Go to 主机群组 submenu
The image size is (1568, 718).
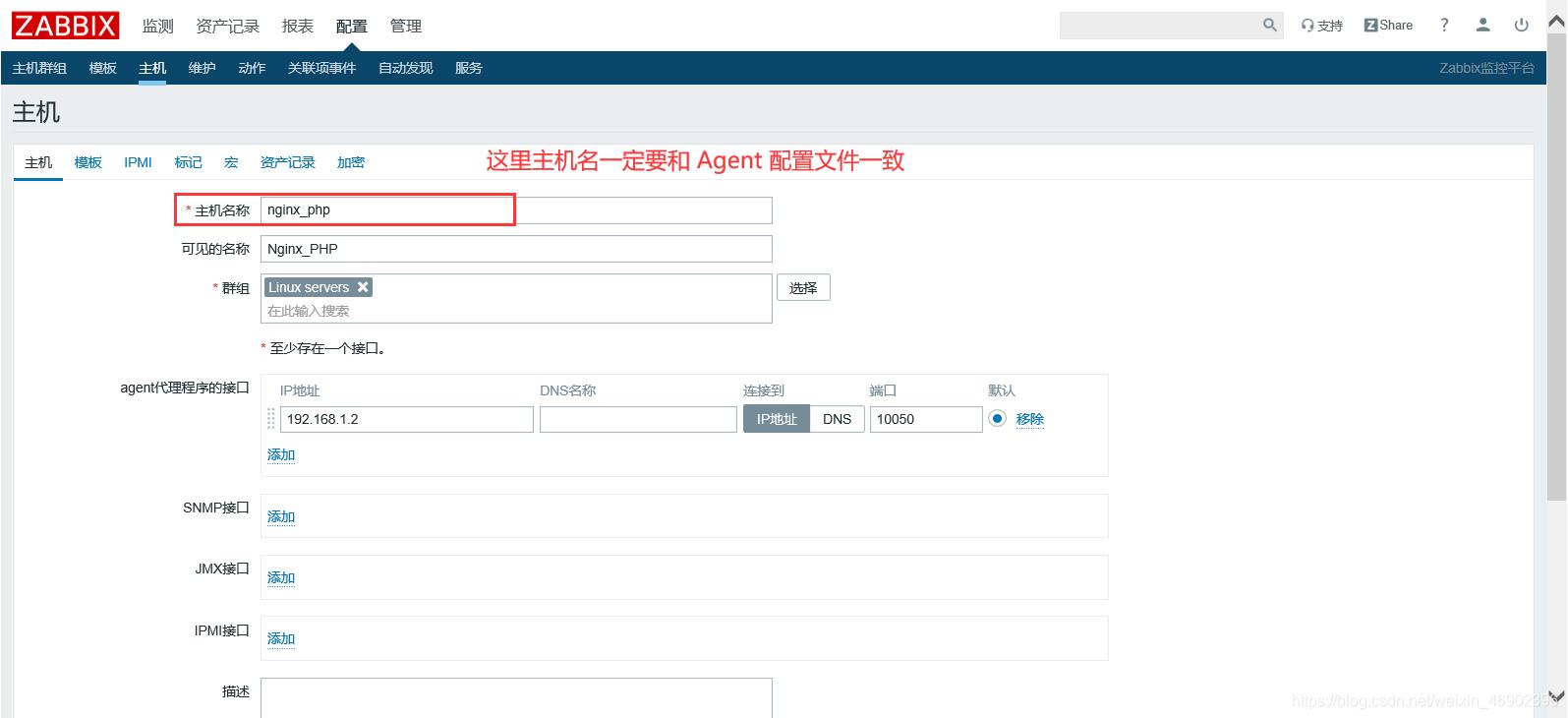[x=39, y=68]
